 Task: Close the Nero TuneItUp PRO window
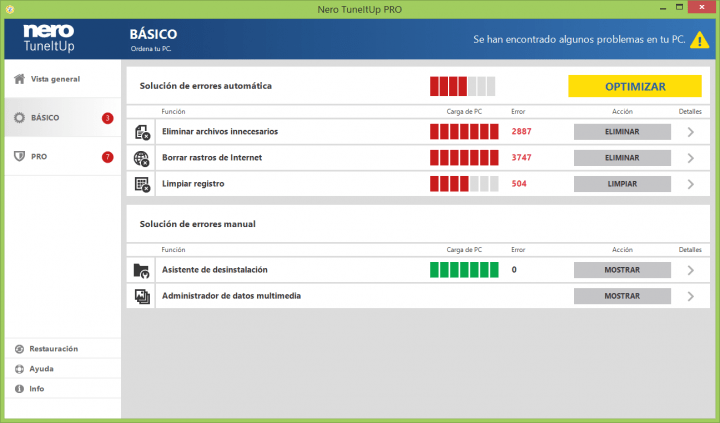coord(702,7)
